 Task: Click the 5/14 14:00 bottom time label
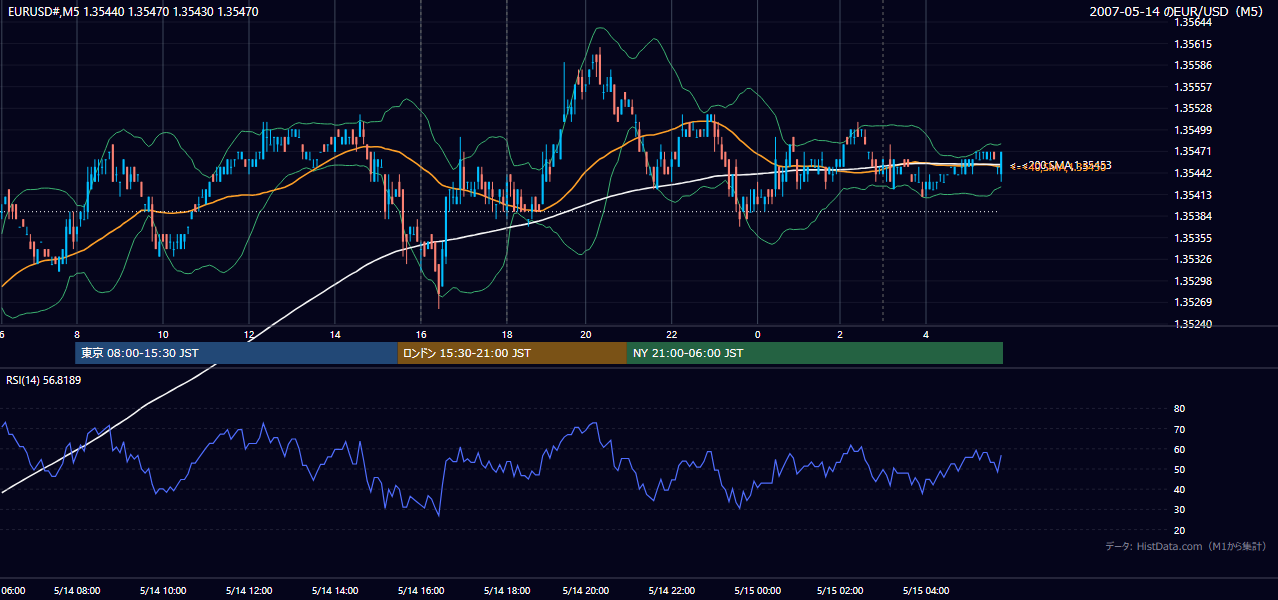point(335,591)
